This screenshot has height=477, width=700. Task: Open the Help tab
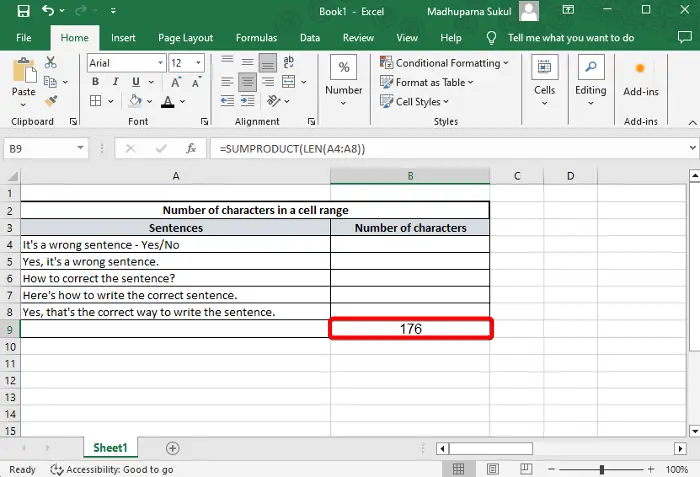[x=451, y=38]
